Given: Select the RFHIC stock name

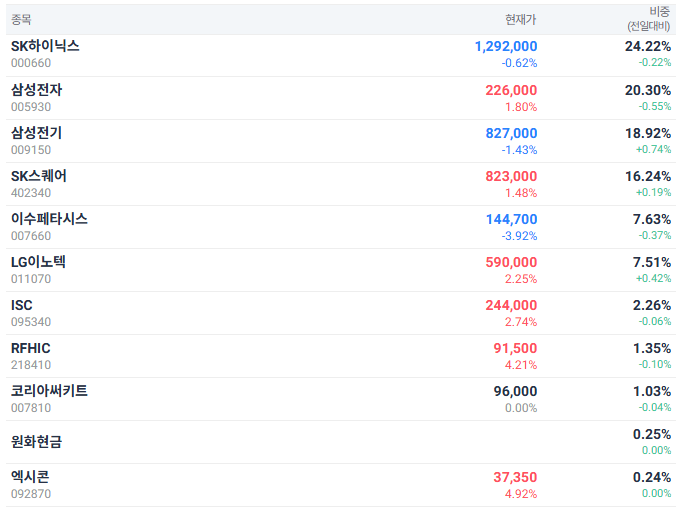Looking at the screenshot, I should pos(31,348).
